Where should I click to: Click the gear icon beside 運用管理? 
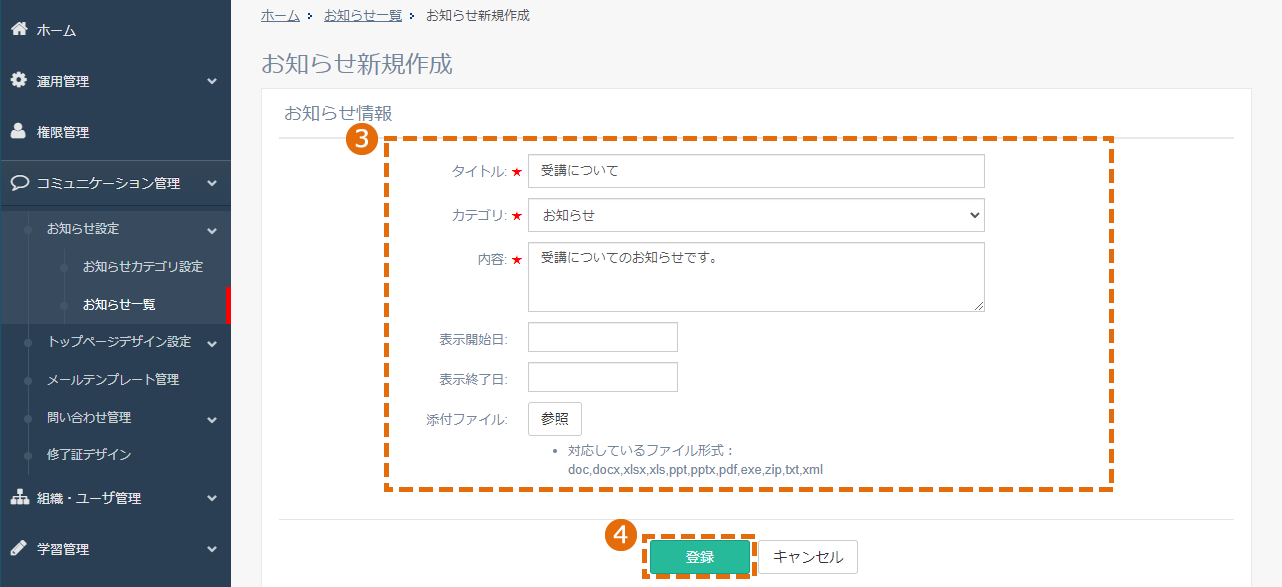(18, 80)
